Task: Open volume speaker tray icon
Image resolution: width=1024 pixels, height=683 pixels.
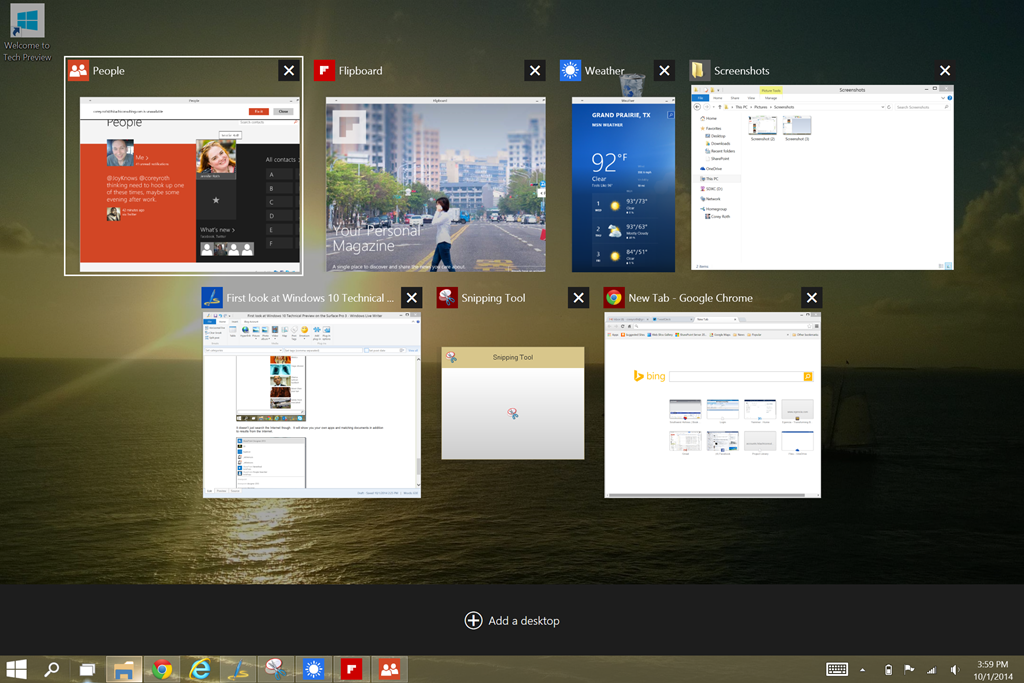Action: pos(954,669)
